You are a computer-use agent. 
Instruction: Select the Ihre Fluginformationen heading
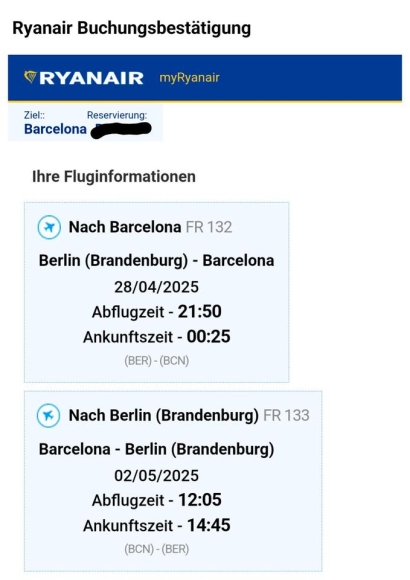[x=114, y=176]
